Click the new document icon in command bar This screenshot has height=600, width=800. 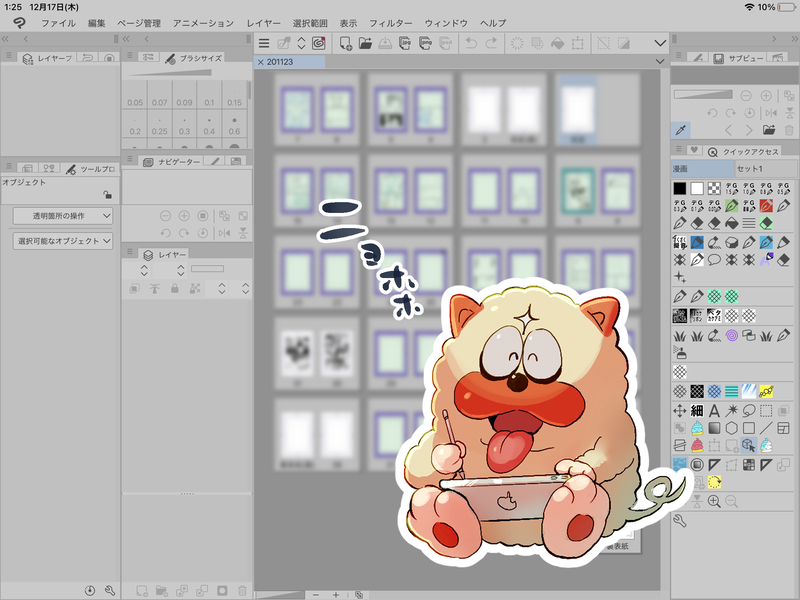click(345, 43)
